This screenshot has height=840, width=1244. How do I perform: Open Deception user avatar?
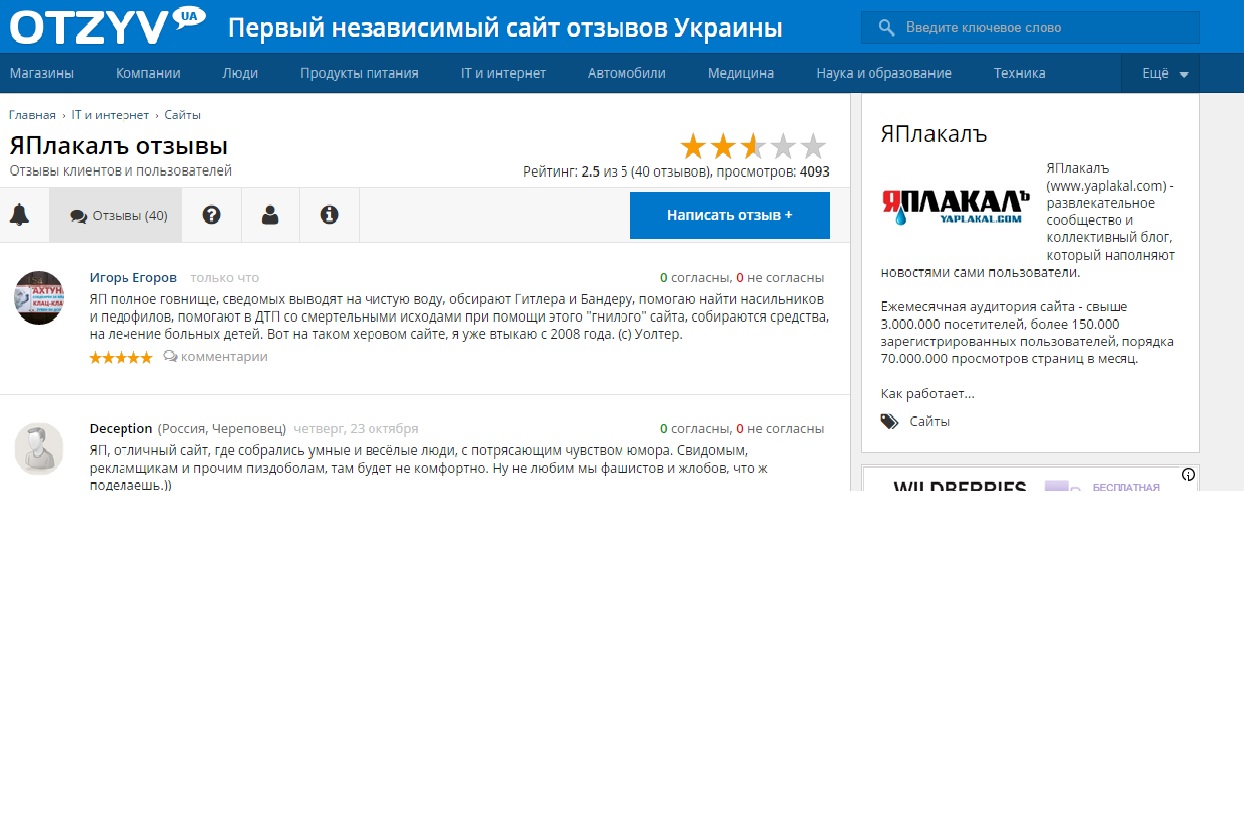pos(39,448)
